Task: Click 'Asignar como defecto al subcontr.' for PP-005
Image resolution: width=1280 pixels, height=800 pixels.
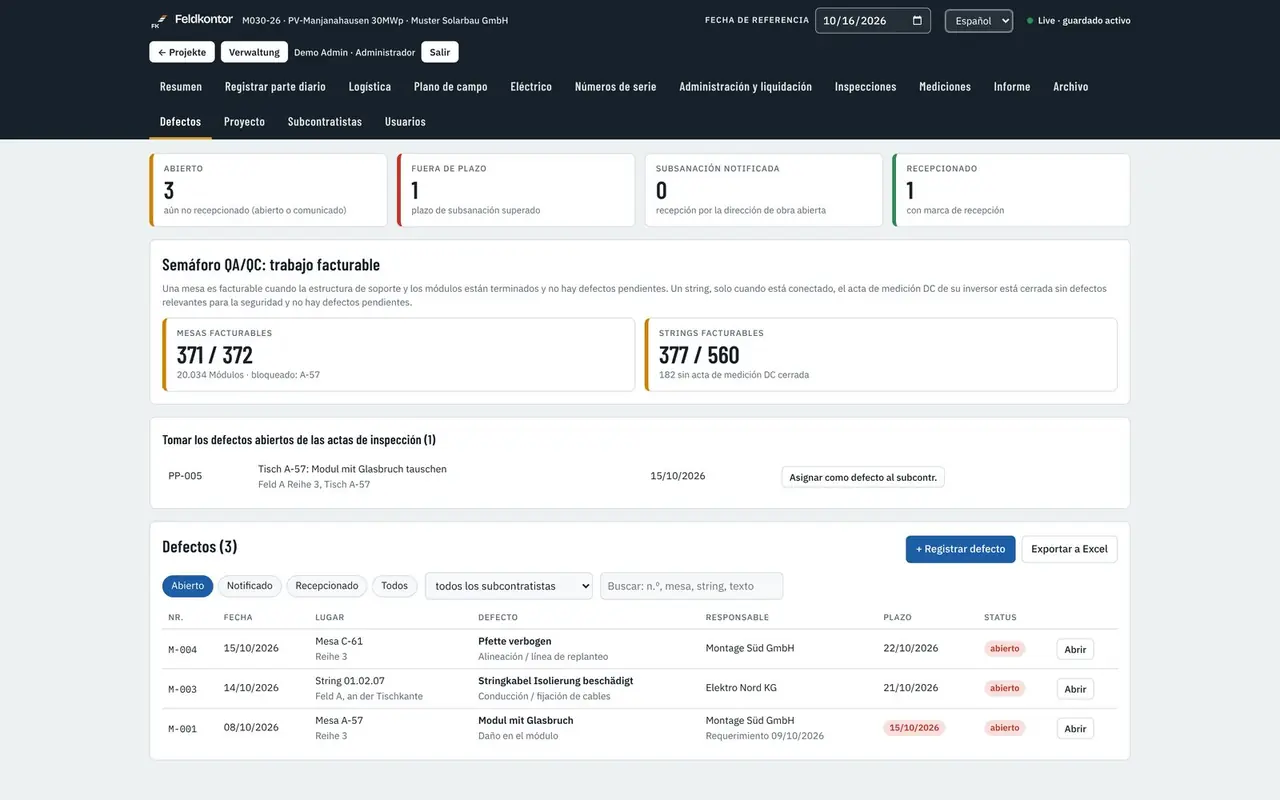Action: click(x=863, y=477)
